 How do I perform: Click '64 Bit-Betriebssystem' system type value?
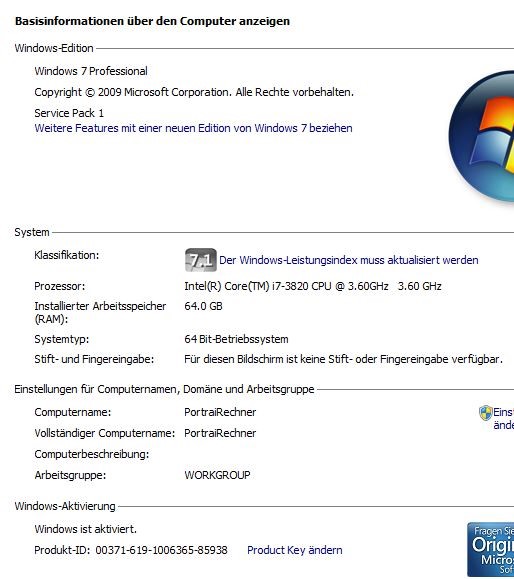click(x=236, y=339)
